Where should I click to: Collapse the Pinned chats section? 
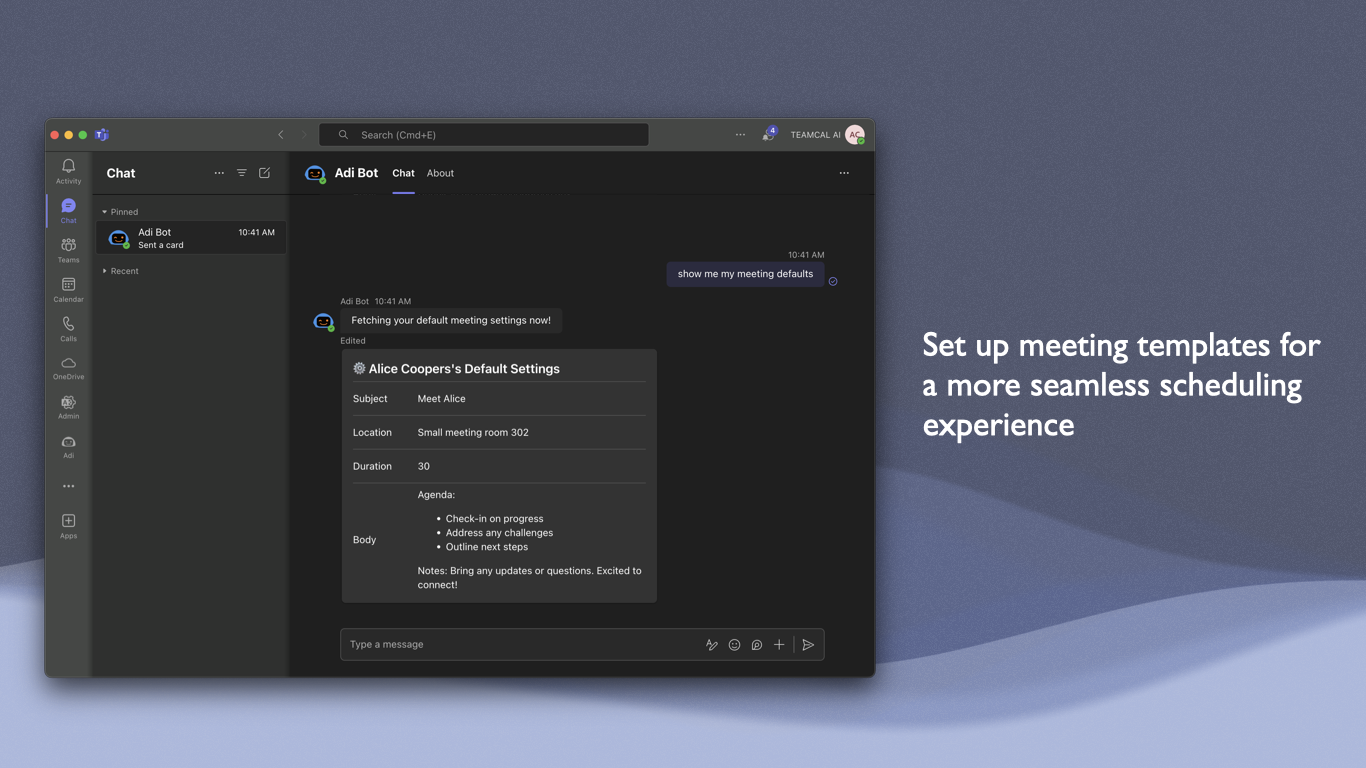[x=120, y=212]
